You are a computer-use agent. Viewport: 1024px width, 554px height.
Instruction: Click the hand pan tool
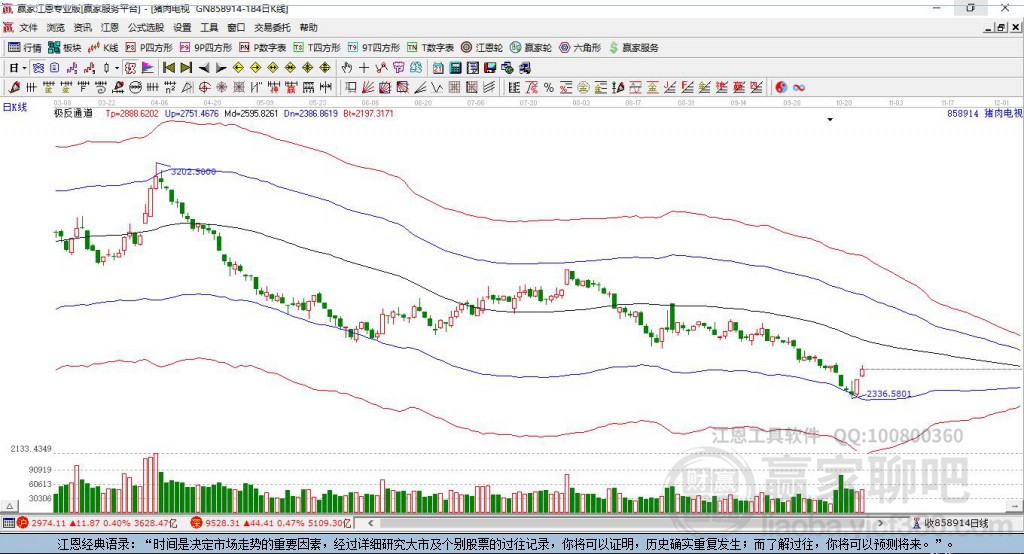click(x=346, y=68)
